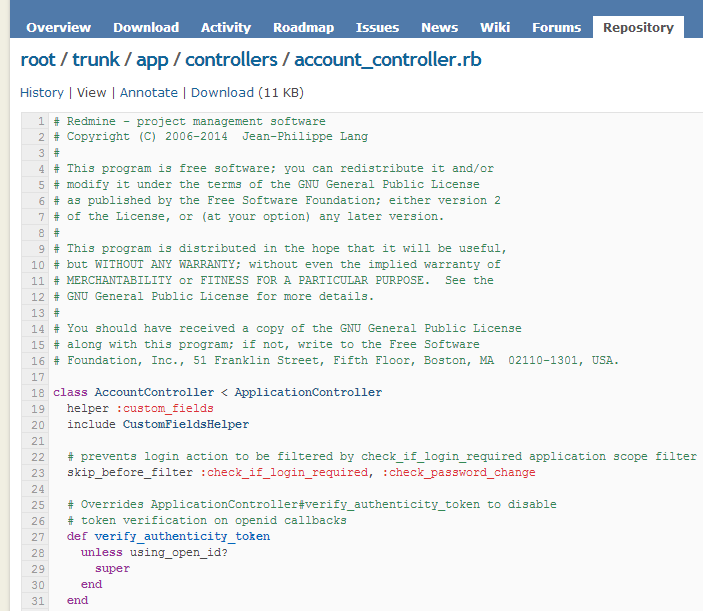Open the News tab
The width and height of the screenshot is (703, 611).
pos(439,27)
